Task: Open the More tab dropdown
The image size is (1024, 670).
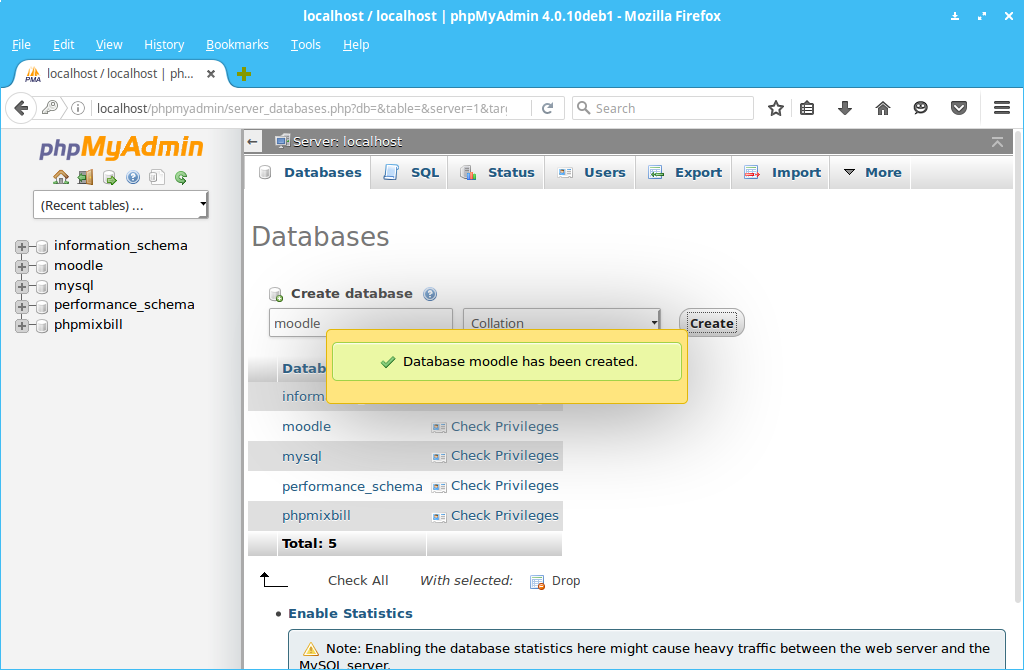Action: 870,172
